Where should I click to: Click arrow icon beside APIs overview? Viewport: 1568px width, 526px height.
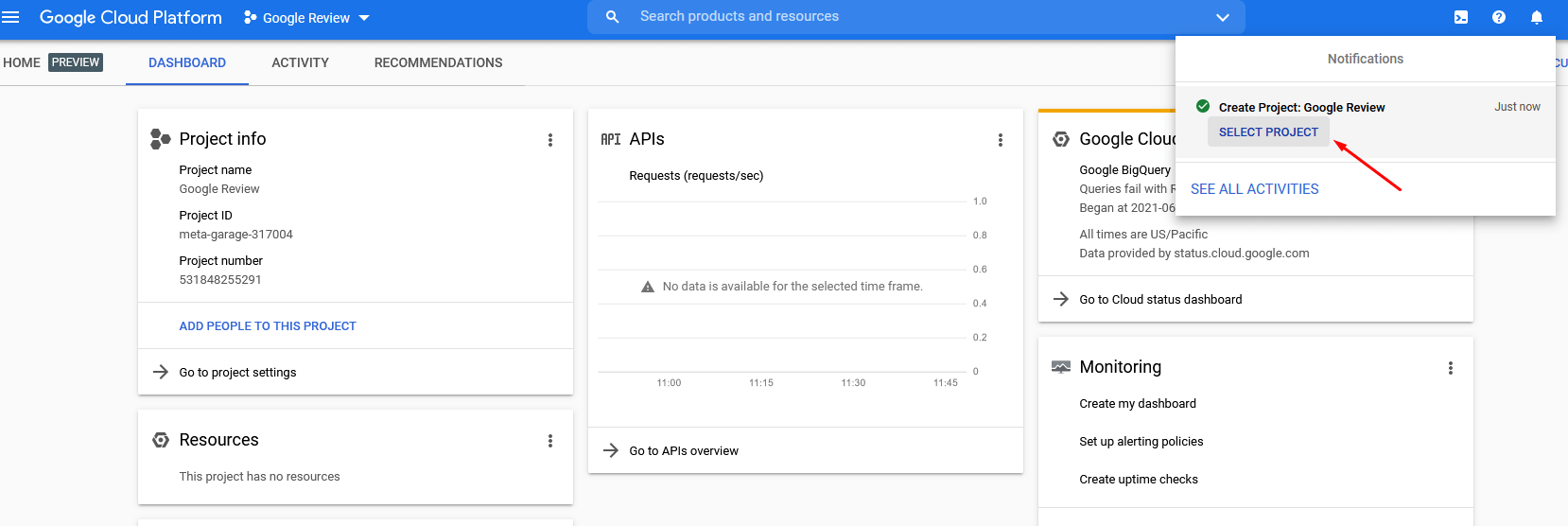(x=611, y=450)
